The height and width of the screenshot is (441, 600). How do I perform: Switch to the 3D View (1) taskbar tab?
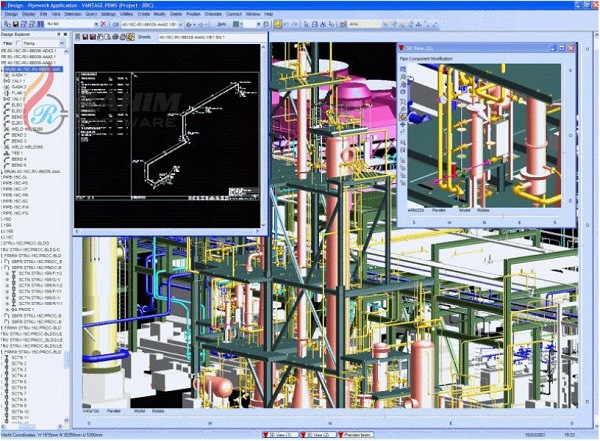[280, 435]
